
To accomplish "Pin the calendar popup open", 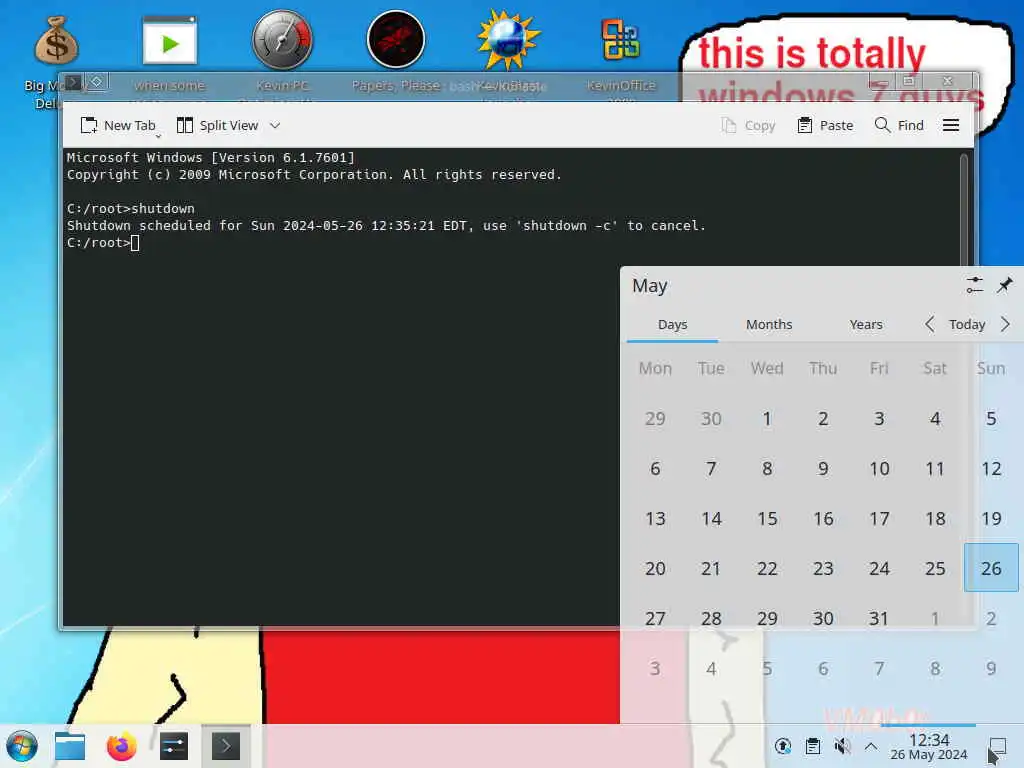I will [x=1004, y=285].
